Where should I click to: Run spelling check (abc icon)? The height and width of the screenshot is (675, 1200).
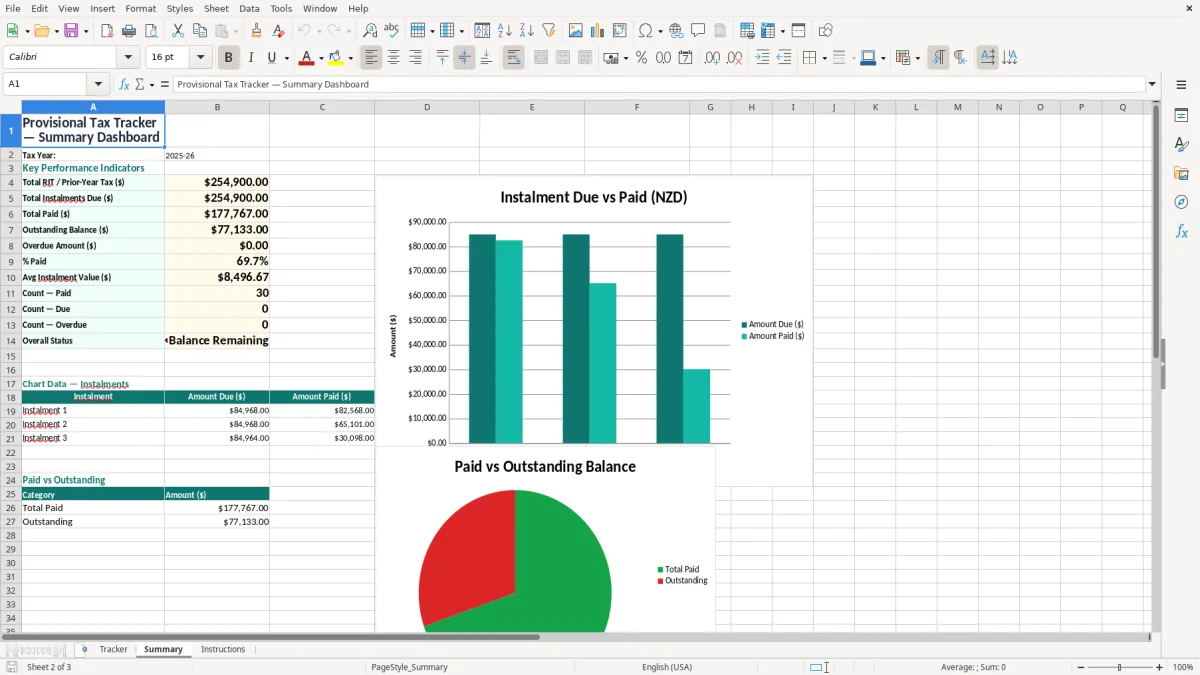pos(392,31)
